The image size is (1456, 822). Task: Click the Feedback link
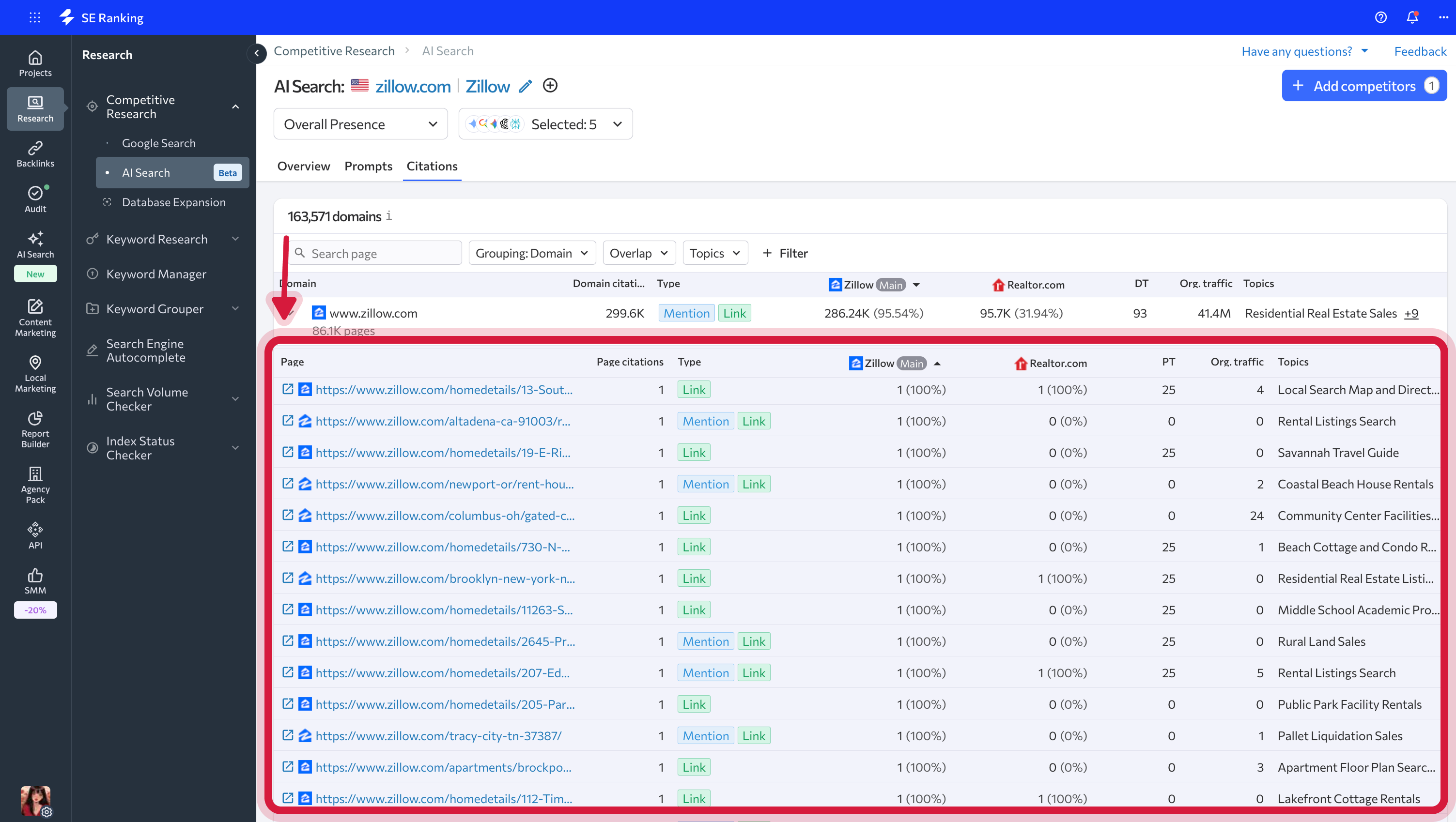[x=1420, y=51]
